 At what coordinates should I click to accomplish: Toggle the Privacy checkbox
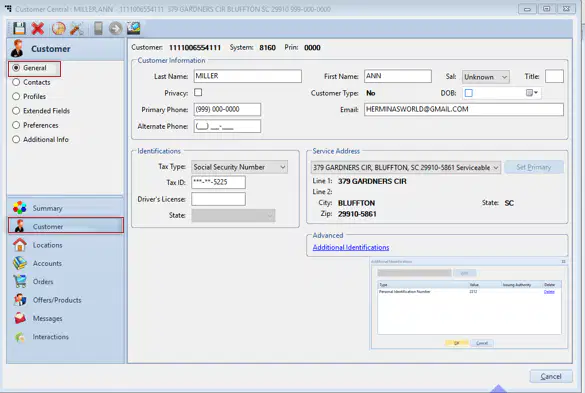click(x=198, y=92)
